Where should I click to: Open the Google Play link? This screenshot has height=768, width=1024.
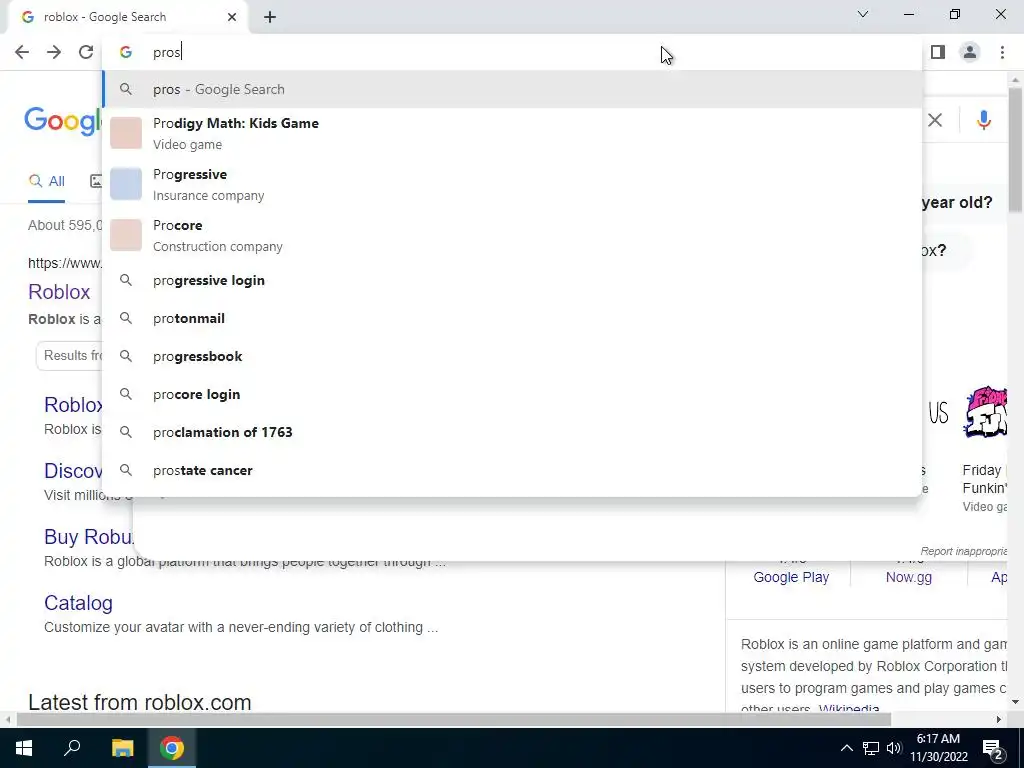[x=791, y=577]
